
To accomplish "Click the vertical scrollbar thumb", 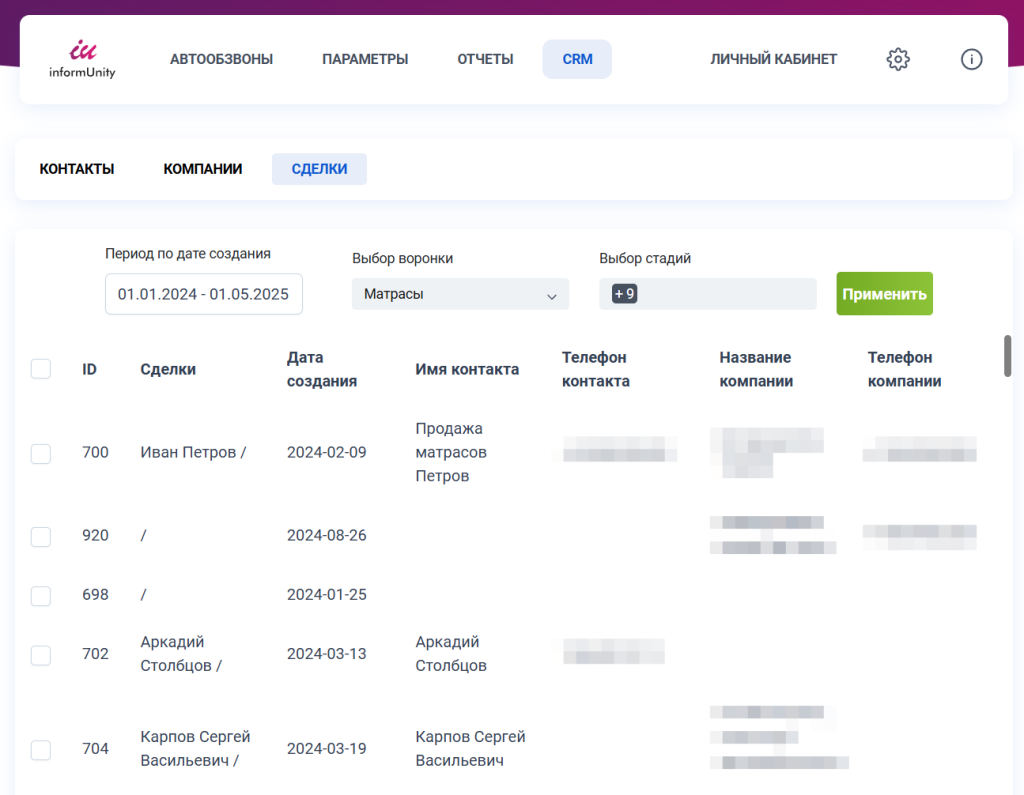I will 1007,355.
